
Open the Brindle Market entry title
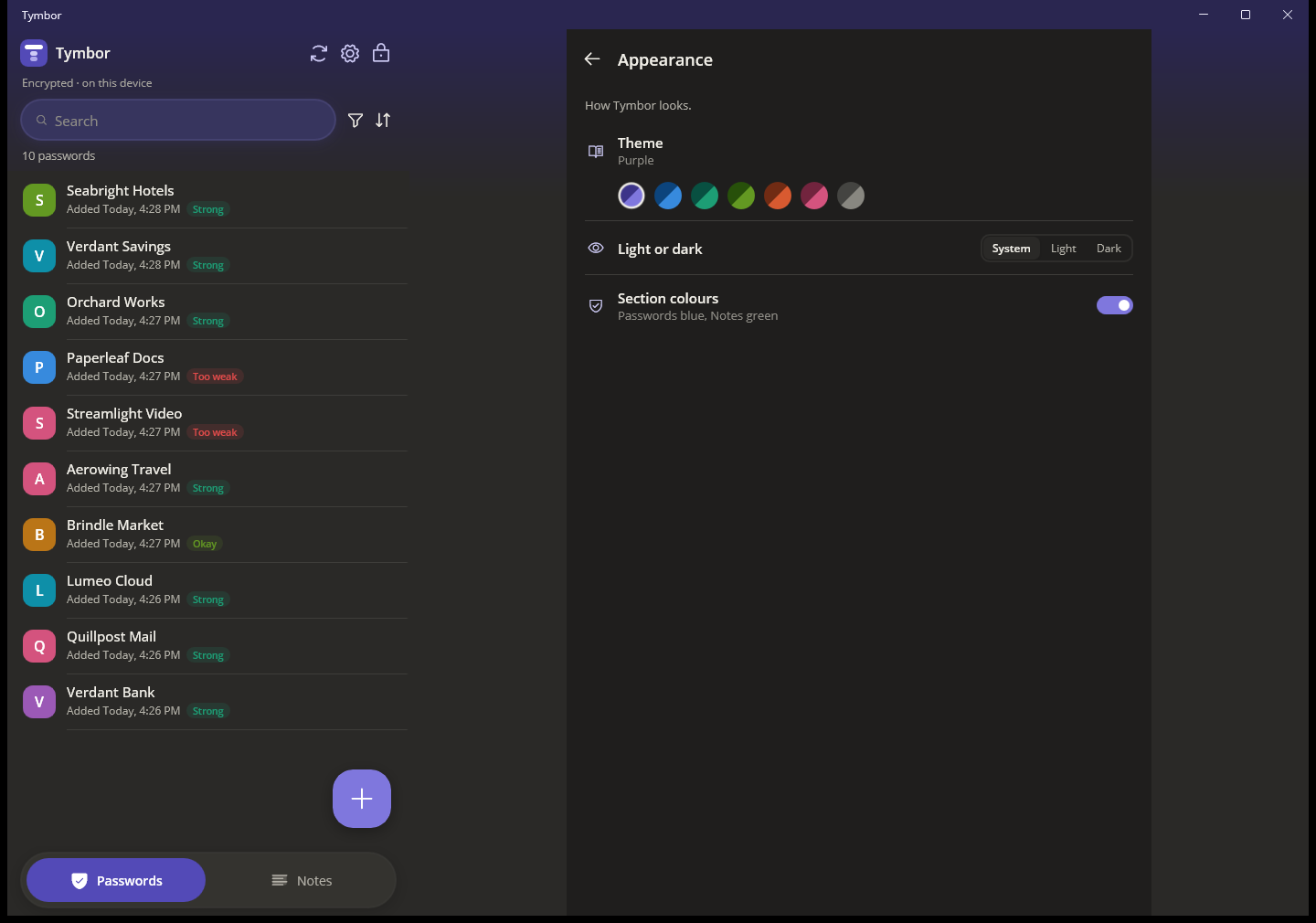(115, 525)
